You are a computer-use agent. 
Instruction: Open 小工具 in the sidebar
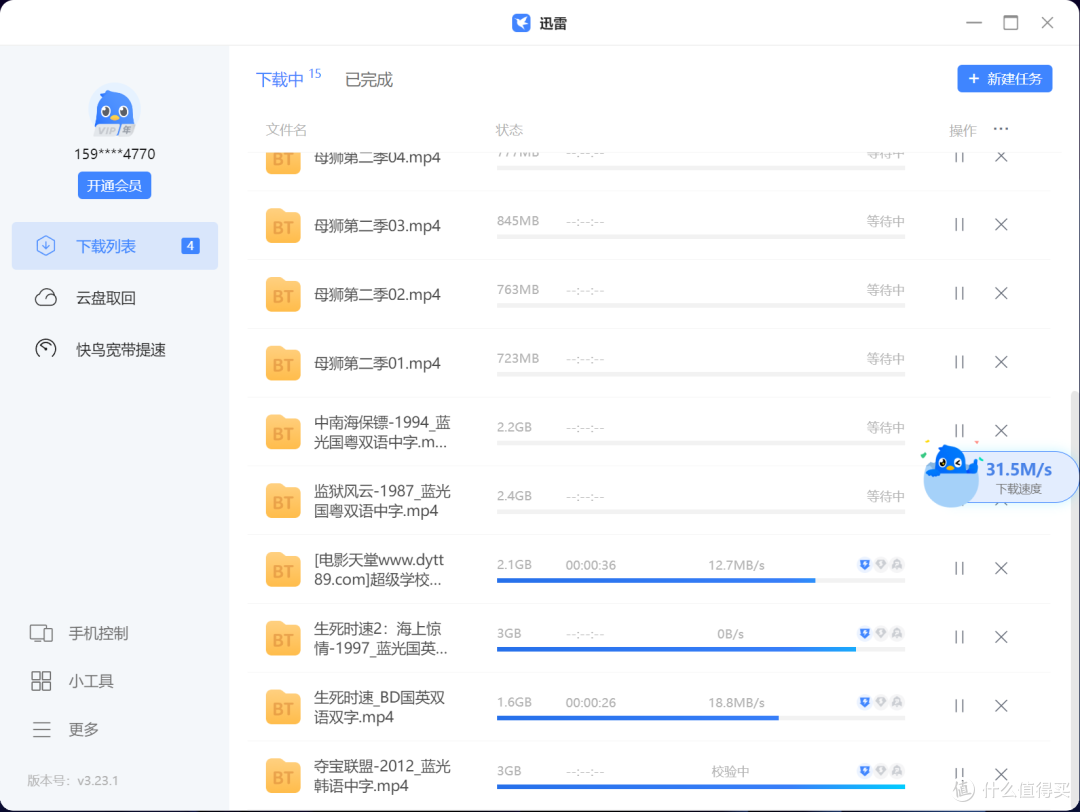72,681
